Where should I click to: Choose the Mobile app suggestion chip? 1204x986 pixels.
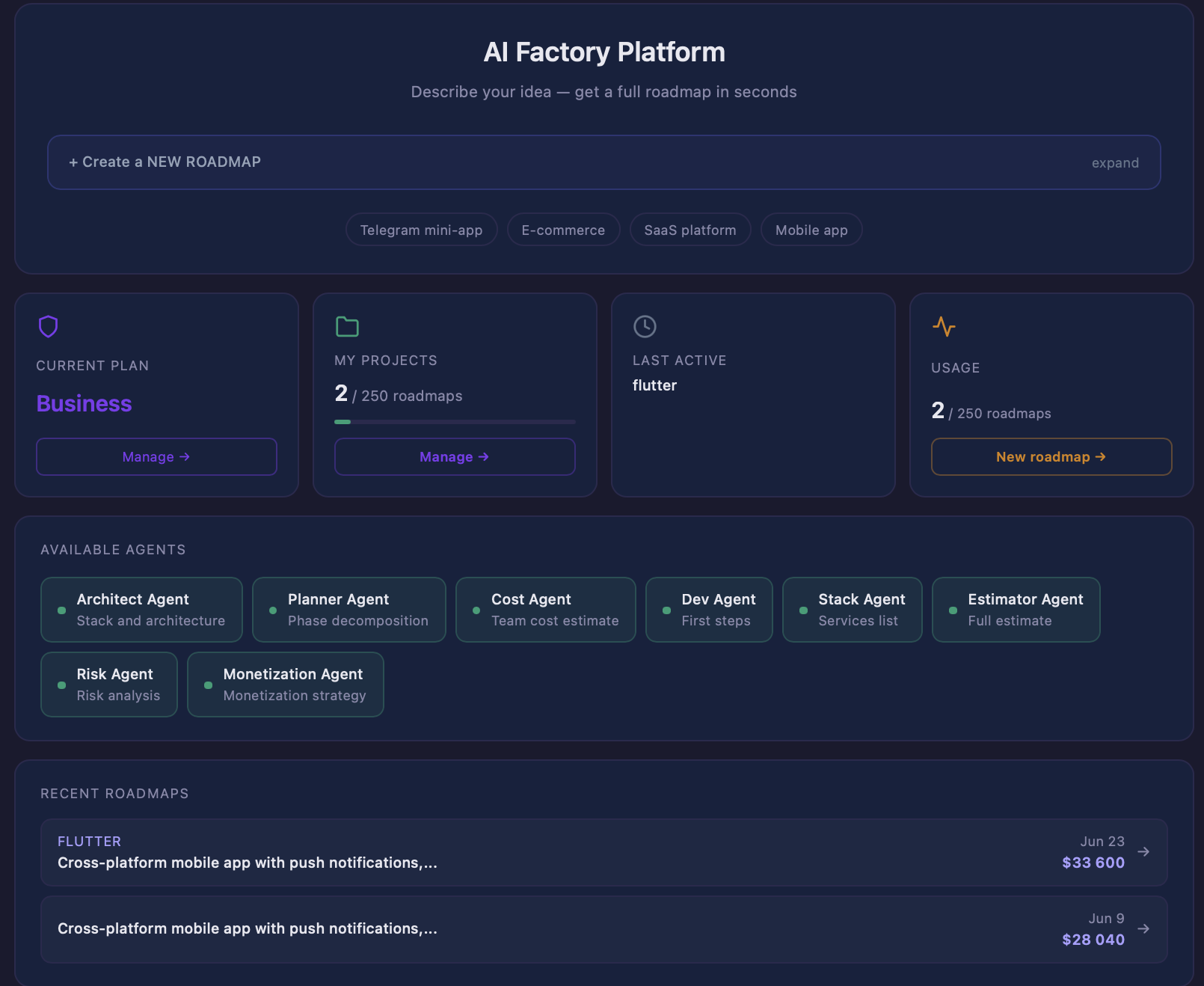tap(811, 230)
